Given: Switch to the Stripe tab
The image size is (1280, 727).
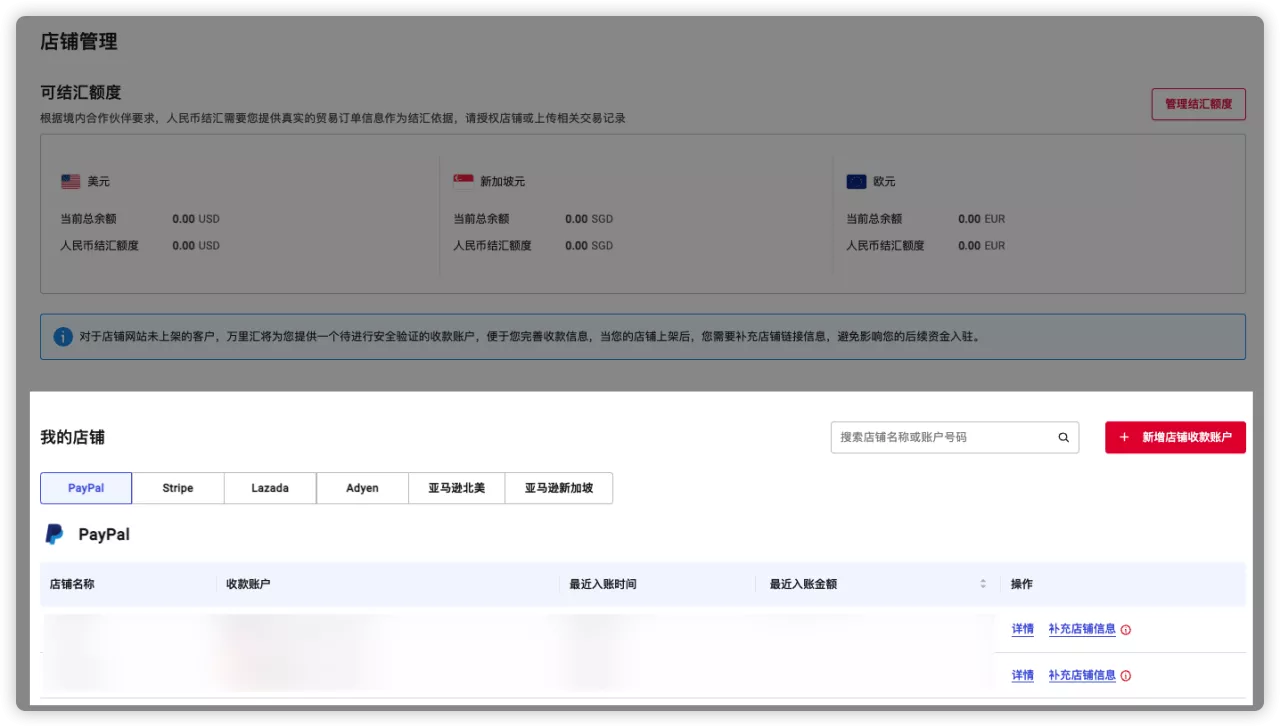Looking at the screenshot, I should coord(177,488).
